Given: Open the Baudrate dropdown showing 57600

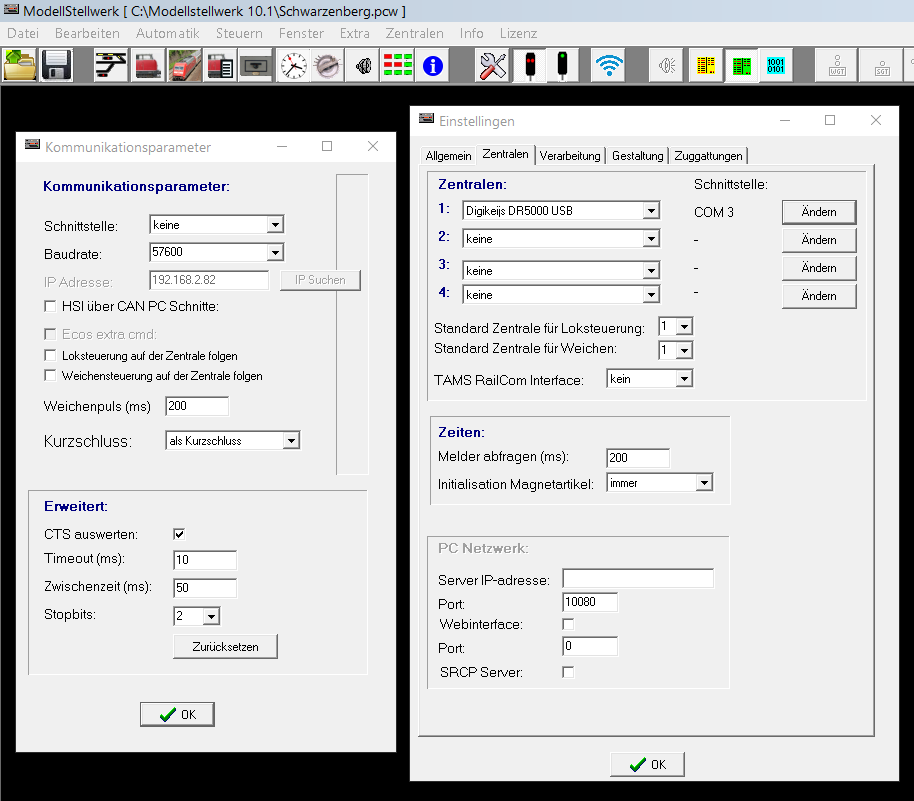Looking at the screenshot, I should (216, 252).
